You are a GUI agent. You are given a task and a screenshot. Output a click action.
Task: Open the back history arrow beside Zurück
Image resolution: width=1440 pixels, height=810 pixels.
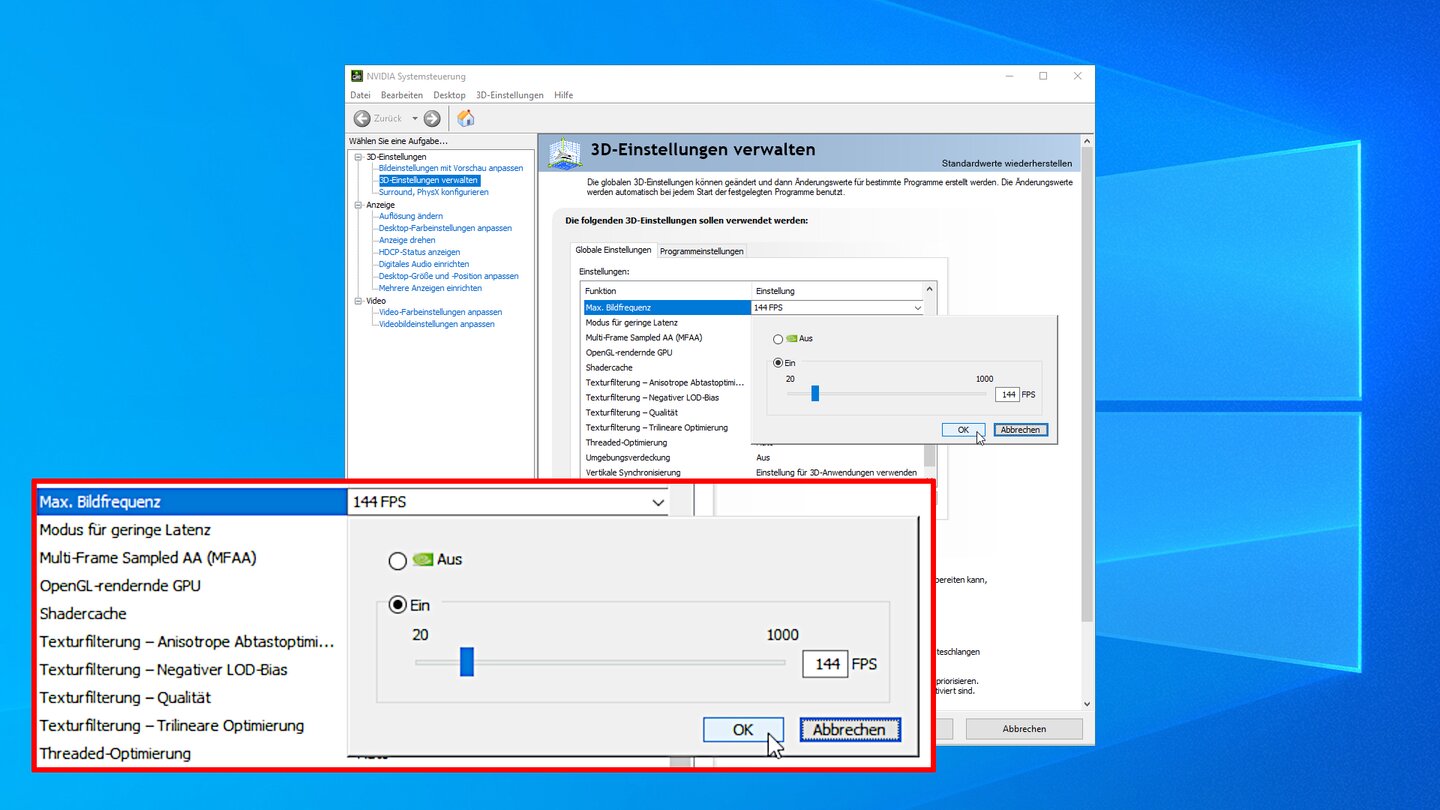click(x=415, y=118)
